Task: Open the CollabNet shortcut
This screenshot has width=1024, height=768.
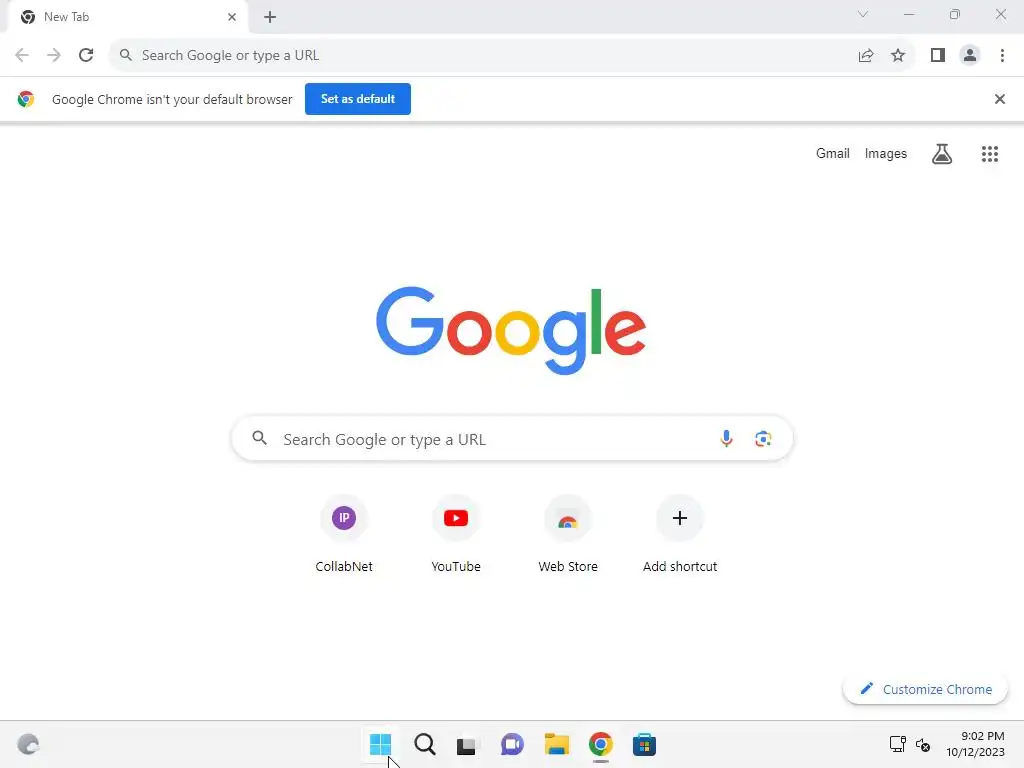Action: pyautogui.click(x=344, y=536)
